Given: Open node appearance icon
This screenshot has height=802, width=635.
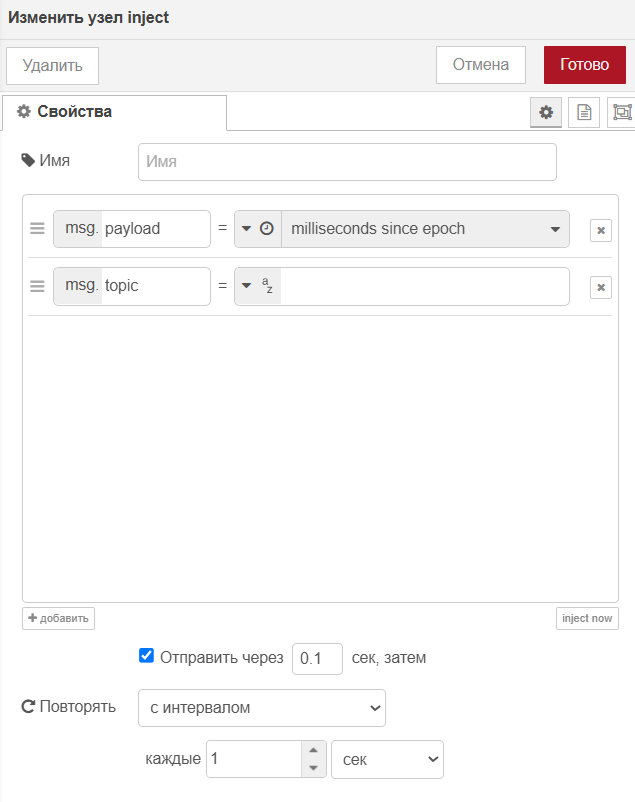Looking at the screenshot, I should tap(622, 112).
